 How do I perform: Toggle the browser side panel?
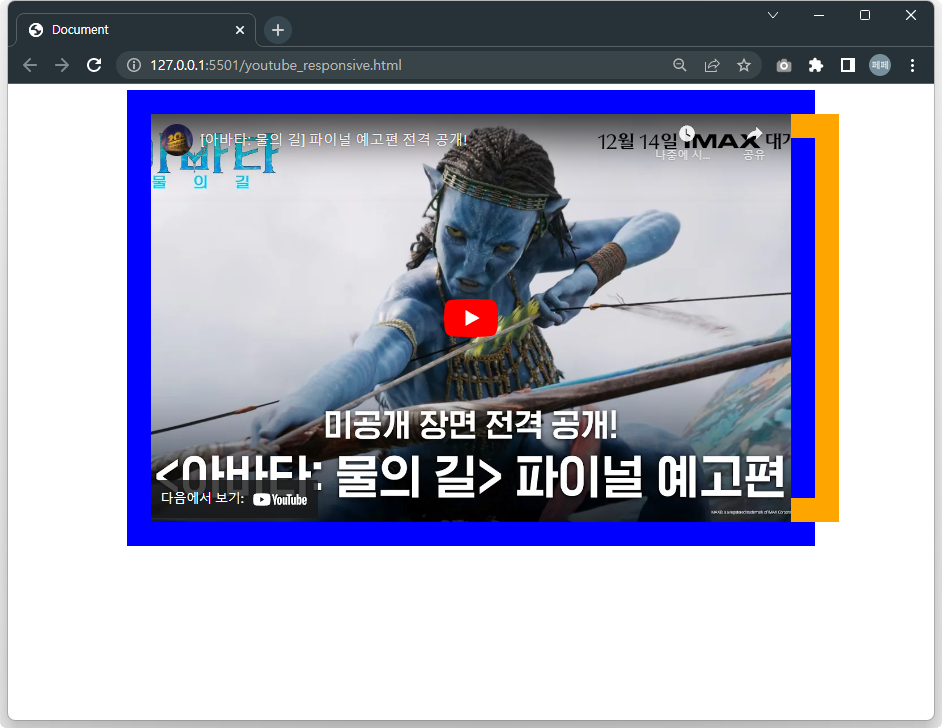point(848,65)
